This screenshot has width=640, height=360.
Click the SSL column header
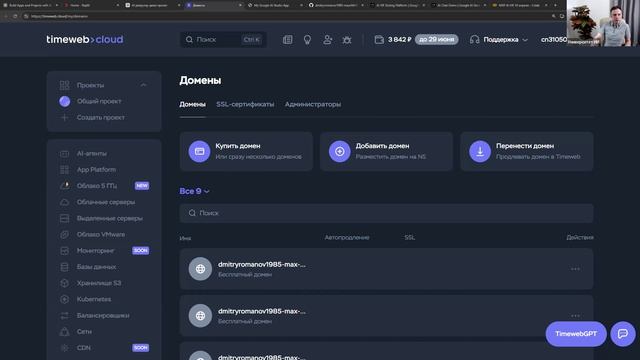(409, 238)
